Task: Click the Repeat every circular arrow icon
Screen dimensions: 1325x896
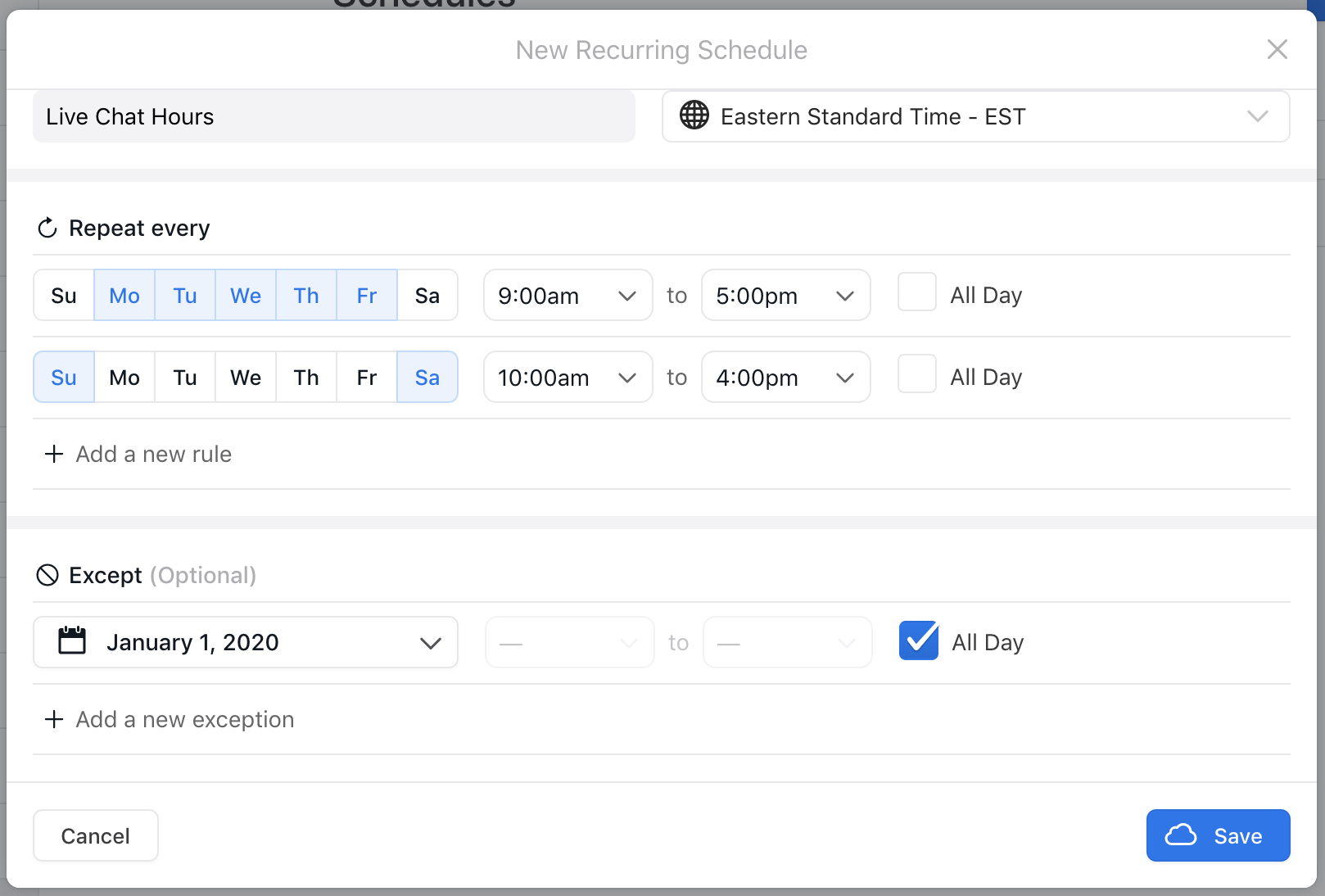Action: point(47,228)
